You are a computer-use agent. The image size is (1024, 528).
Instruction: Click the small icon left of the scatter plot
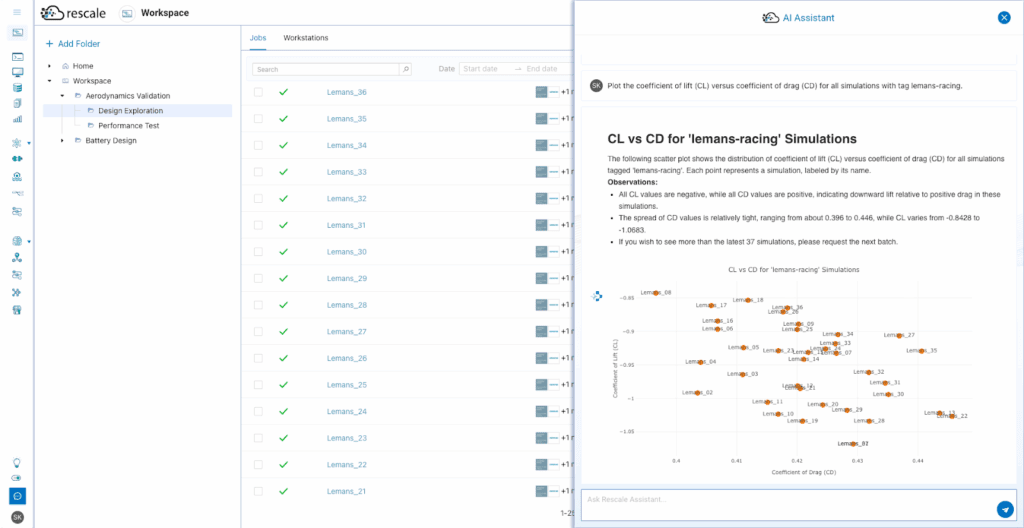[x=596, y=297]
